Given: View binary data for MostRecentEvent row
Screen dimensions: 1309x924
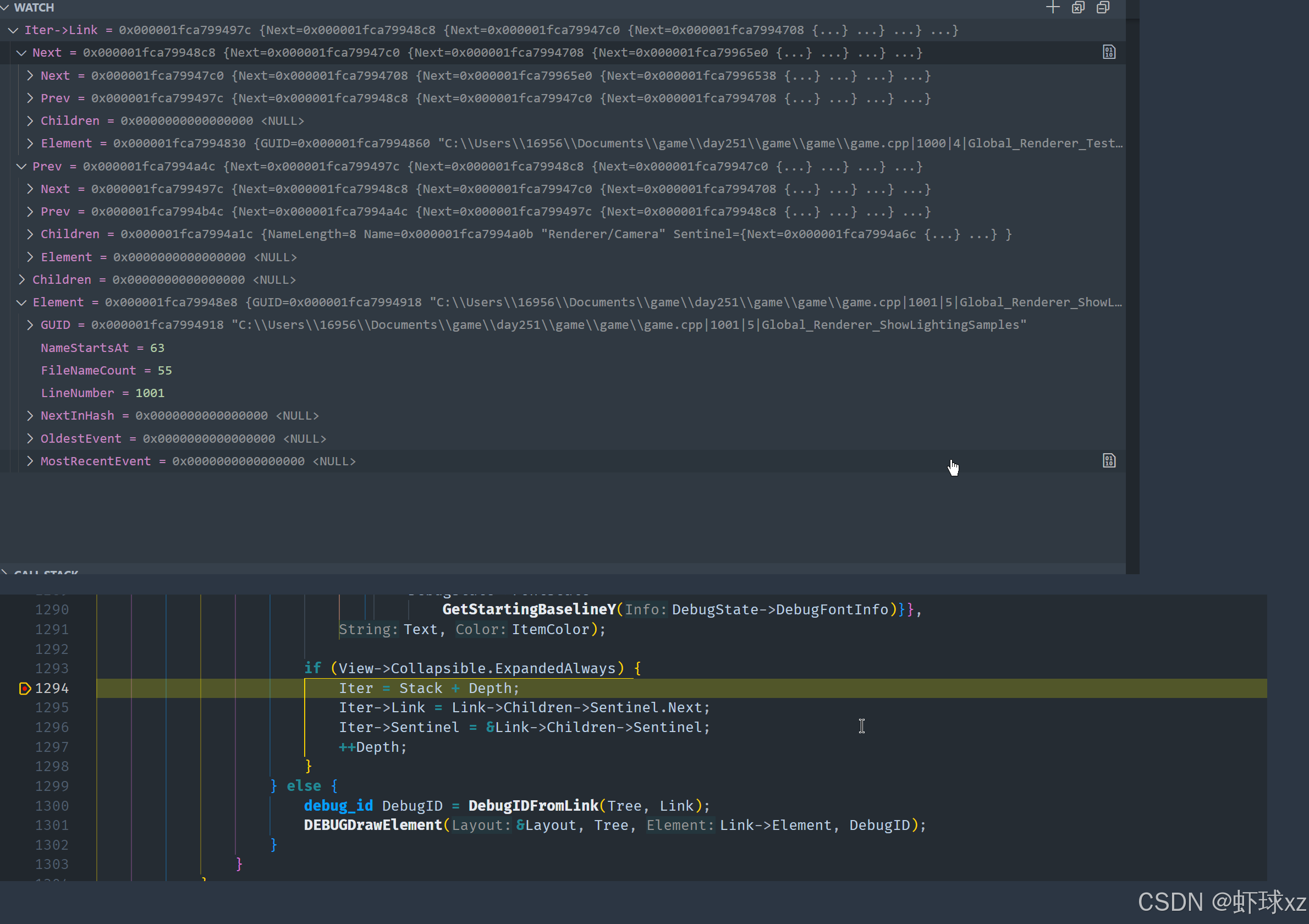Looking at the screenshot, I should click(1108, 460).
